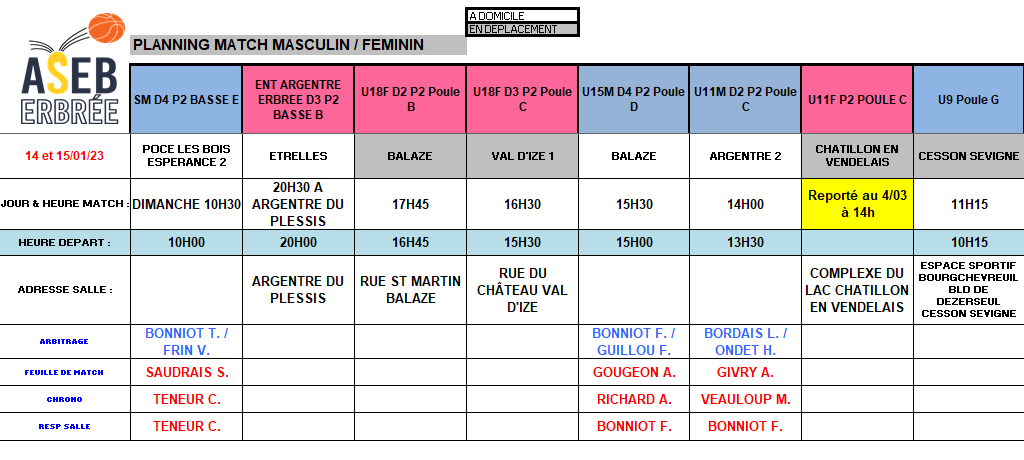The image size is (1024, 460).
Task: Click the yellow Reporté au 4/03 cell
Action: click(857, 203)
